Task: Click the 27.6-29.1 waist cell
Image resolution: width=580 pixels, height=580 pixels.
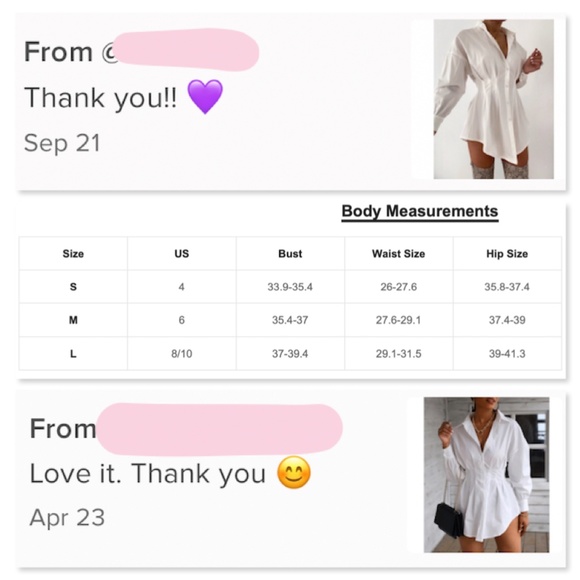Action: pyautogui.click(x=399, y=320)
